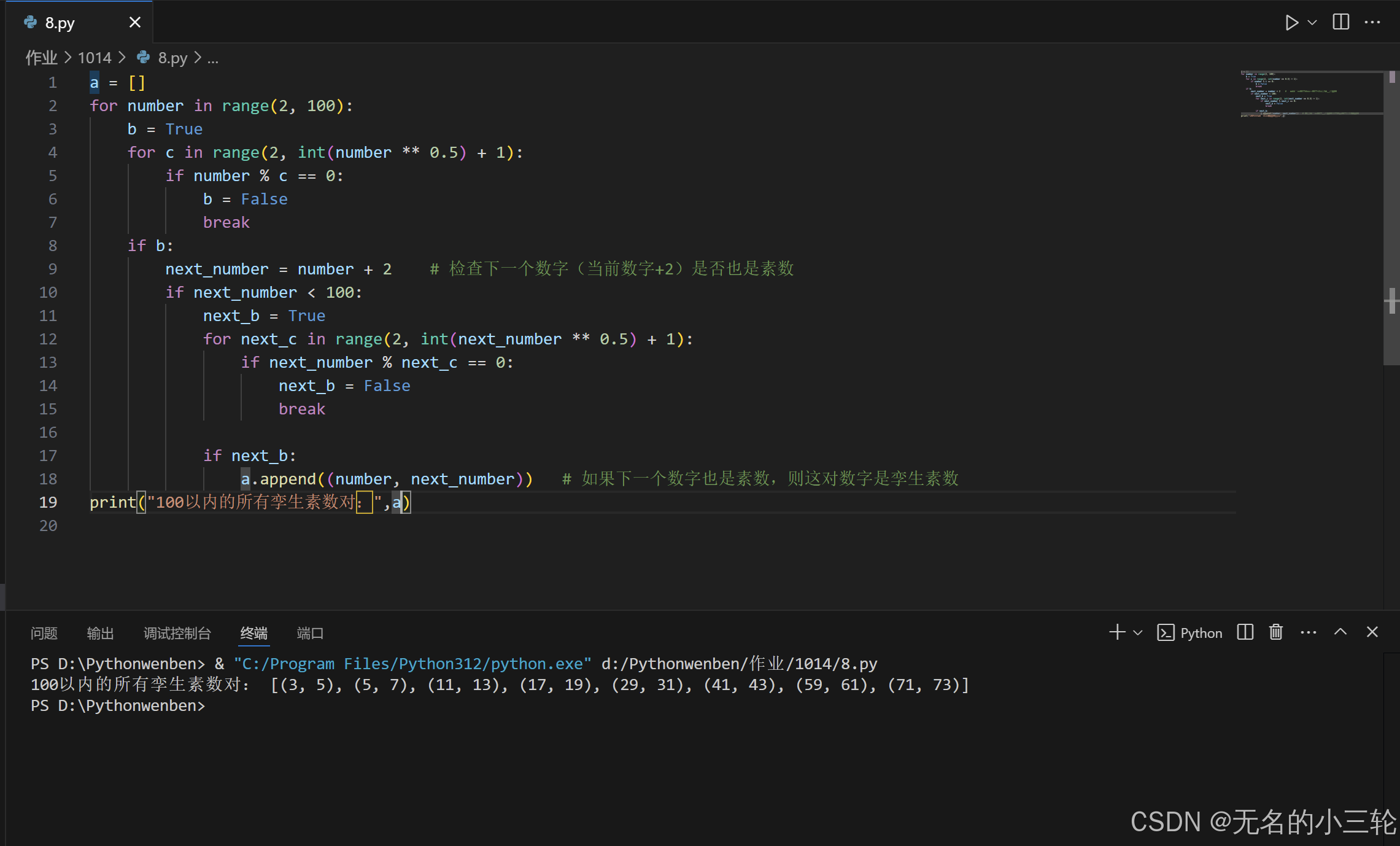Kill terminal using the trash icon
The width and height of the screenshot is (1400, 846).
1276,632
